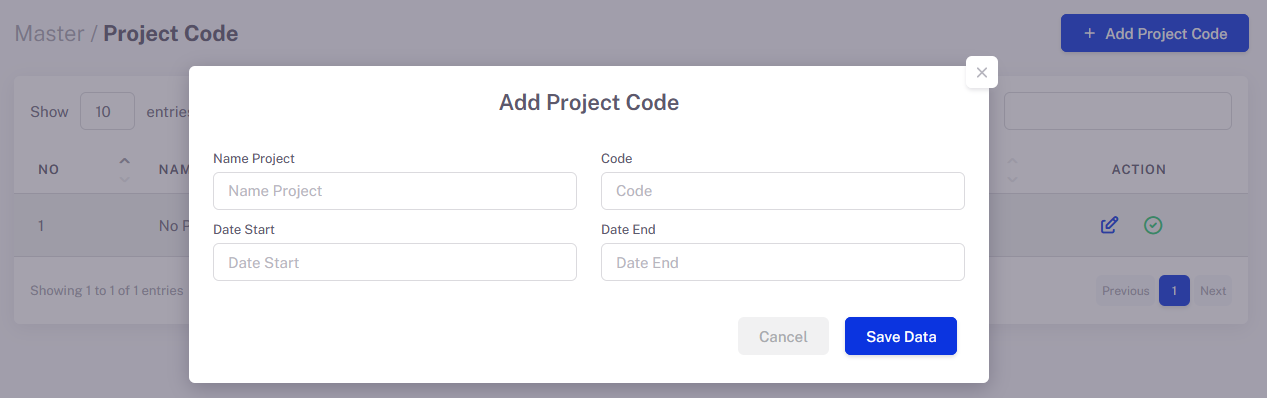
Task: Sort by the ACTION column header
Action: (x=1139, y=169)
